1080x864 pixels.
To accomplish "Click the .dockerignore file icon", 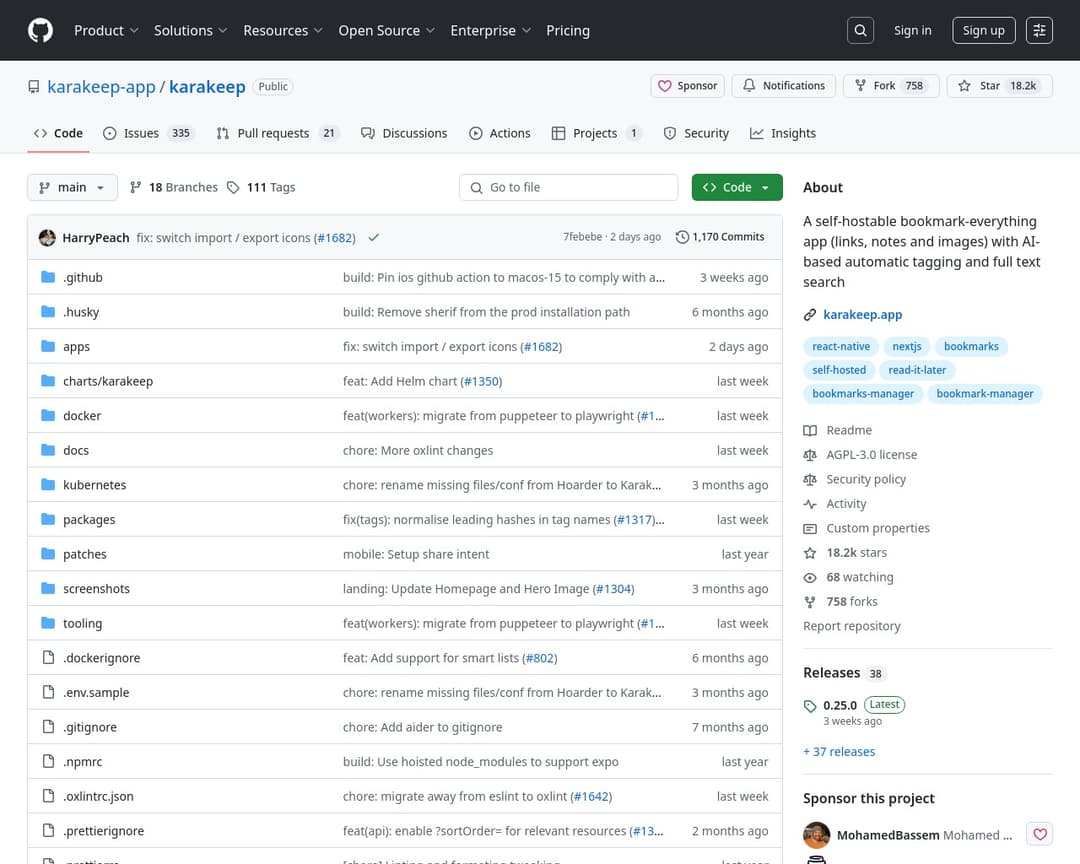I will (x=48, y=657).
